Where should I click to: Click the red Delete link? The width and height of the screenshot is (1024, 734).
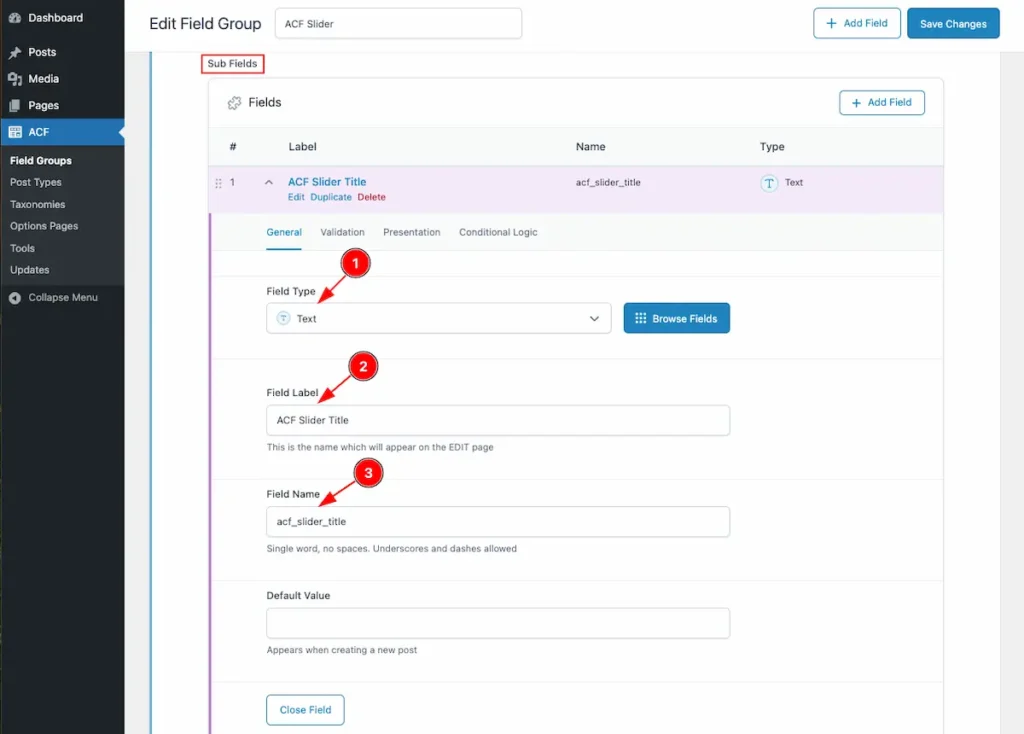tap(371, 197)
